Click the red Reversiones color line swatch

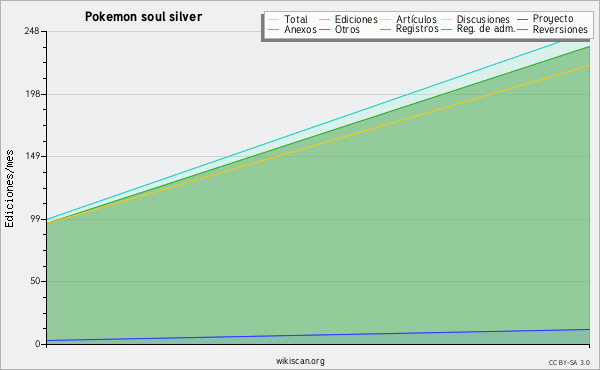click(522, 29)
